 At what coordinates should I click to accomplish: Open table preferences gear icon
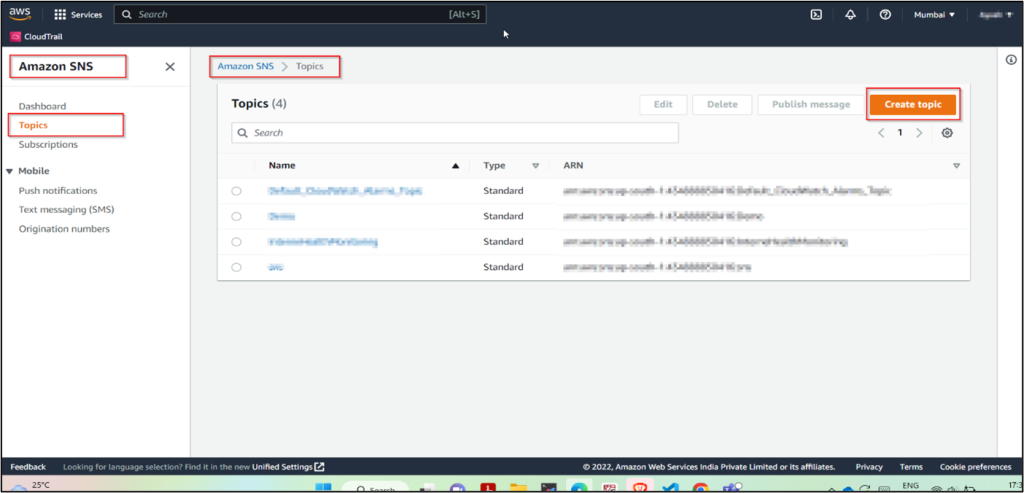(947, 133)
